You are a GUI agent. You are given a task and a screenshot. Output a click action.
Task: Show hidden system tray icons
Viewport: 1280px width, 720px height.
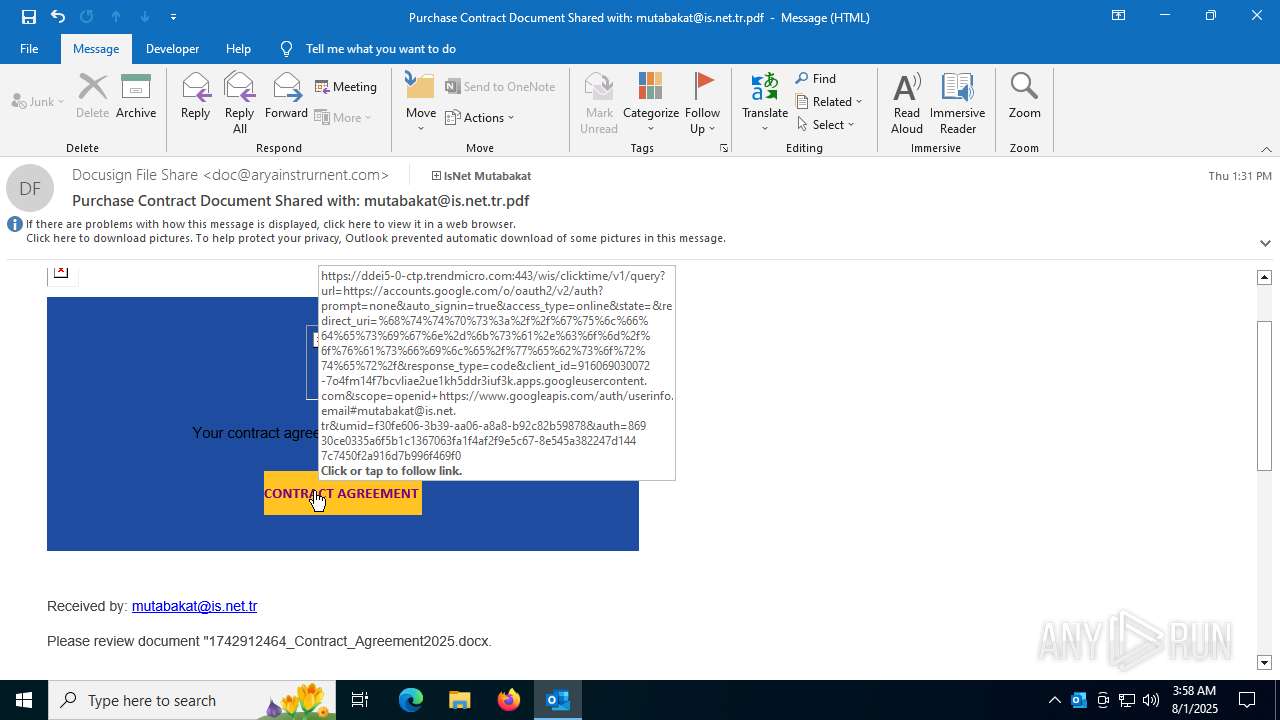click(x=1054, y=700)
